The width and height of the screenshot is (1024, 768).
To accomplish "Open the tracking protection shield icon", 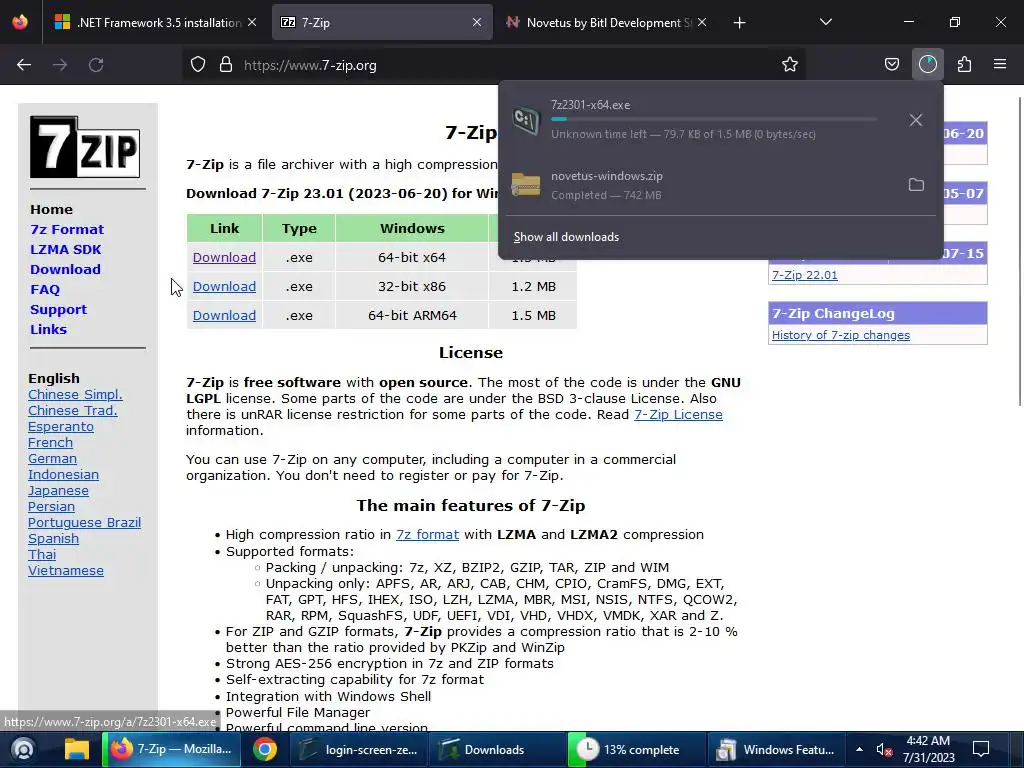I will (x=198, y=65).
